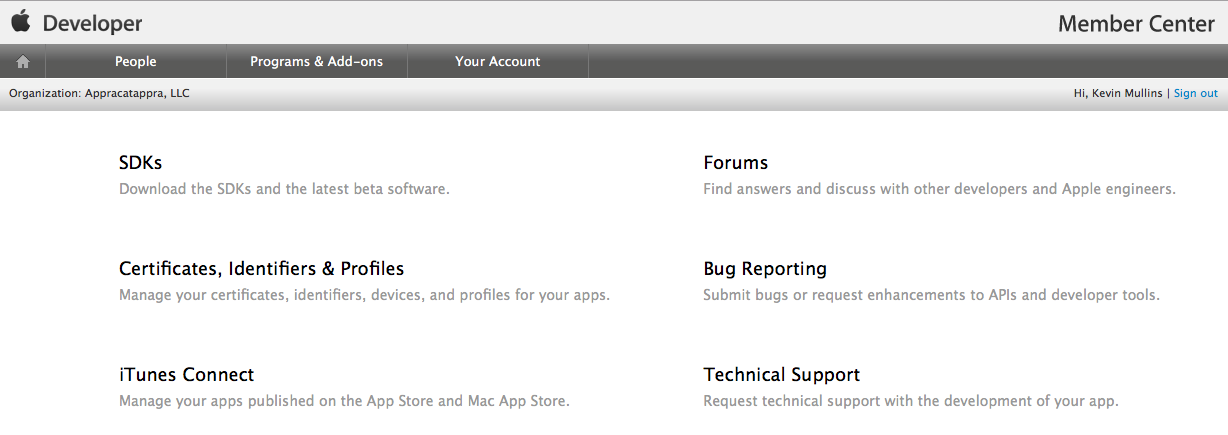Open the SDKs section heading

[140, 163]
